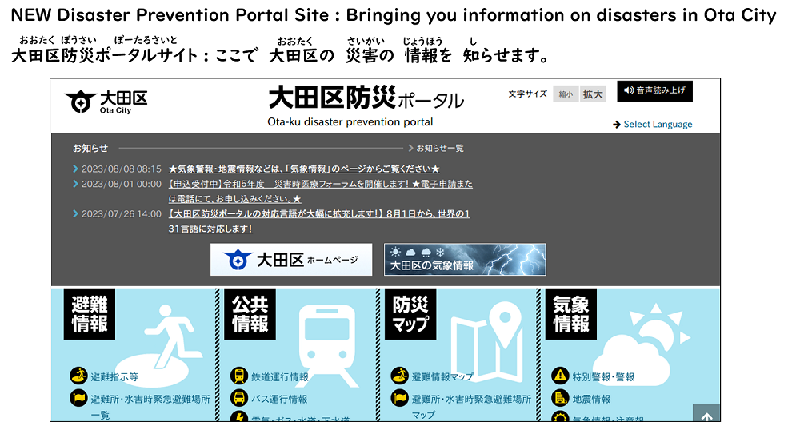Select the 避難情報 category heading

tap(89, 314)
